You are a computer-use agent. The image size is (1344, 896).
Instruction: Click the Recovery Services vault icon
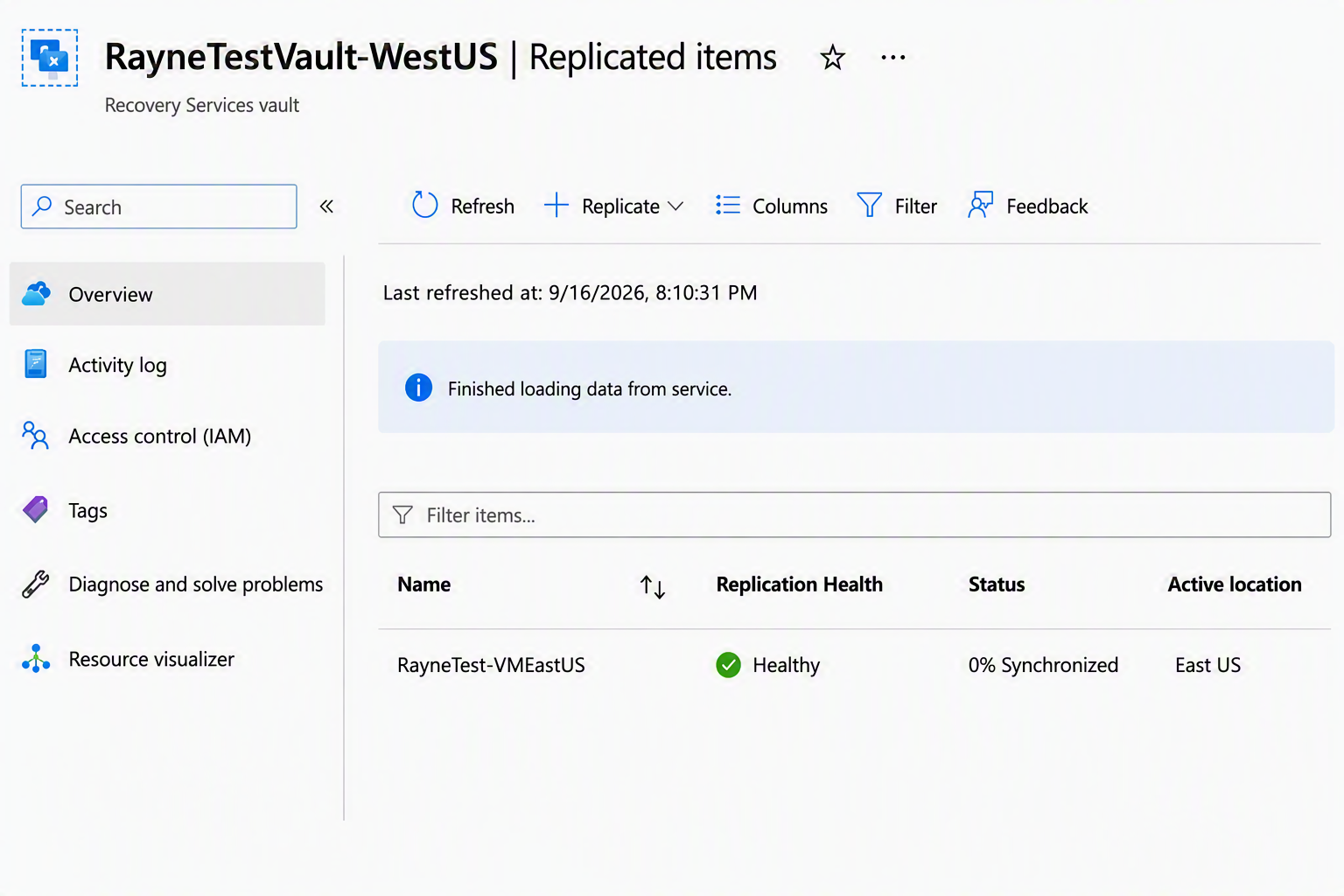tap(50, 58)
